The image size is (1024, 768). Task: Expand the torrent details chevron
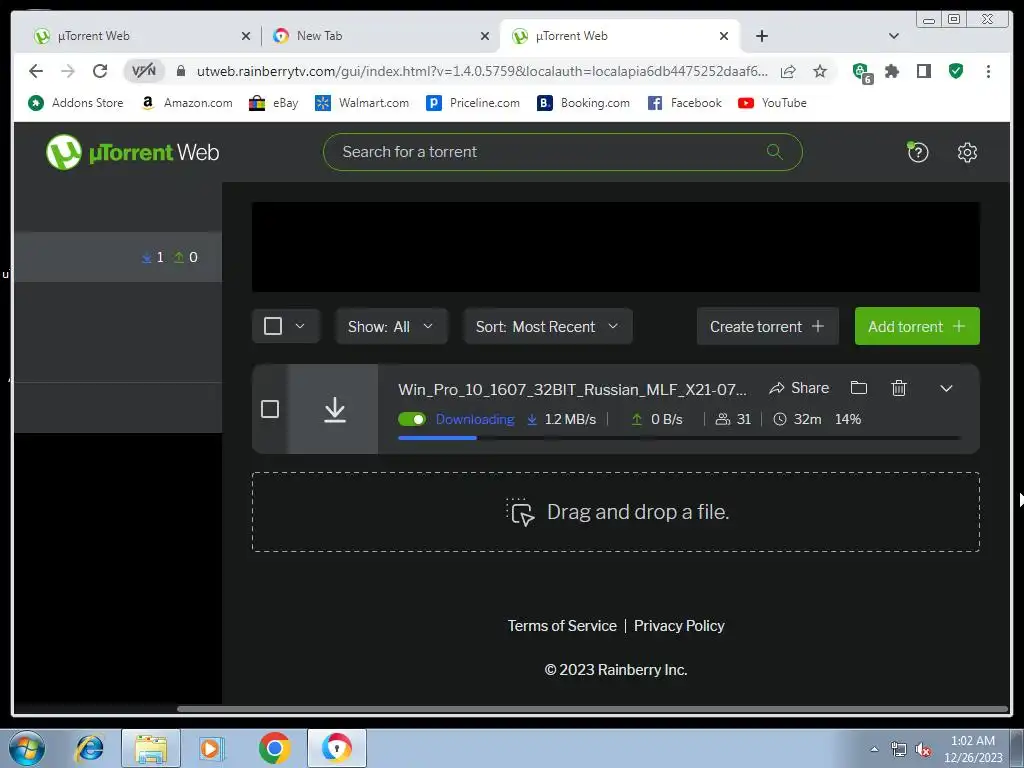pyautogui.click(x=946, y=389)
